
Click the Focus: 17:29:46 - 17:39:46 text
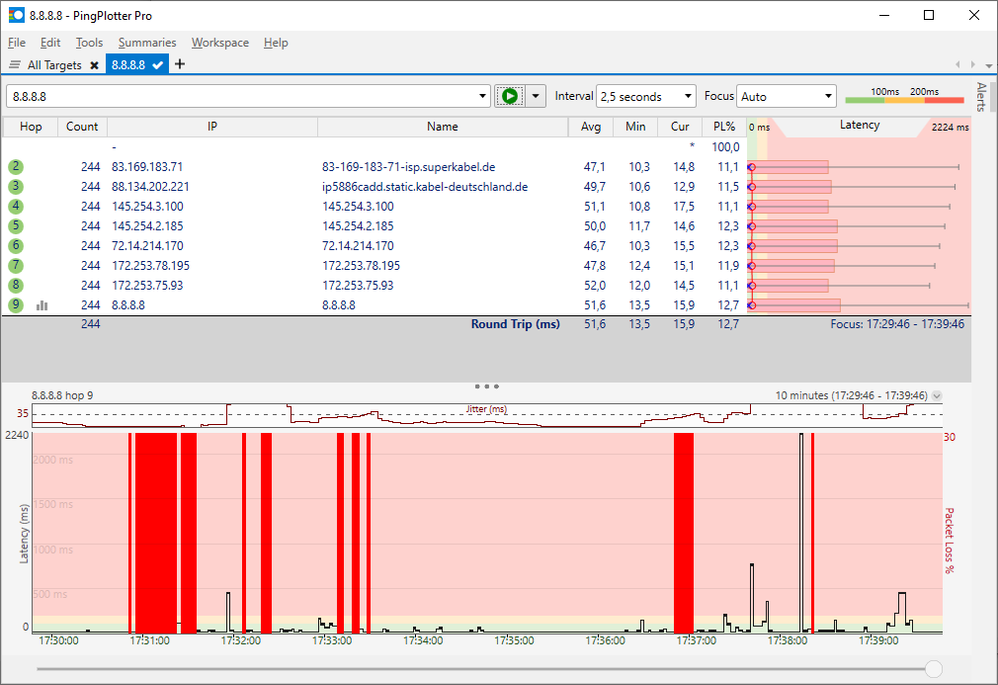[897, 324]
